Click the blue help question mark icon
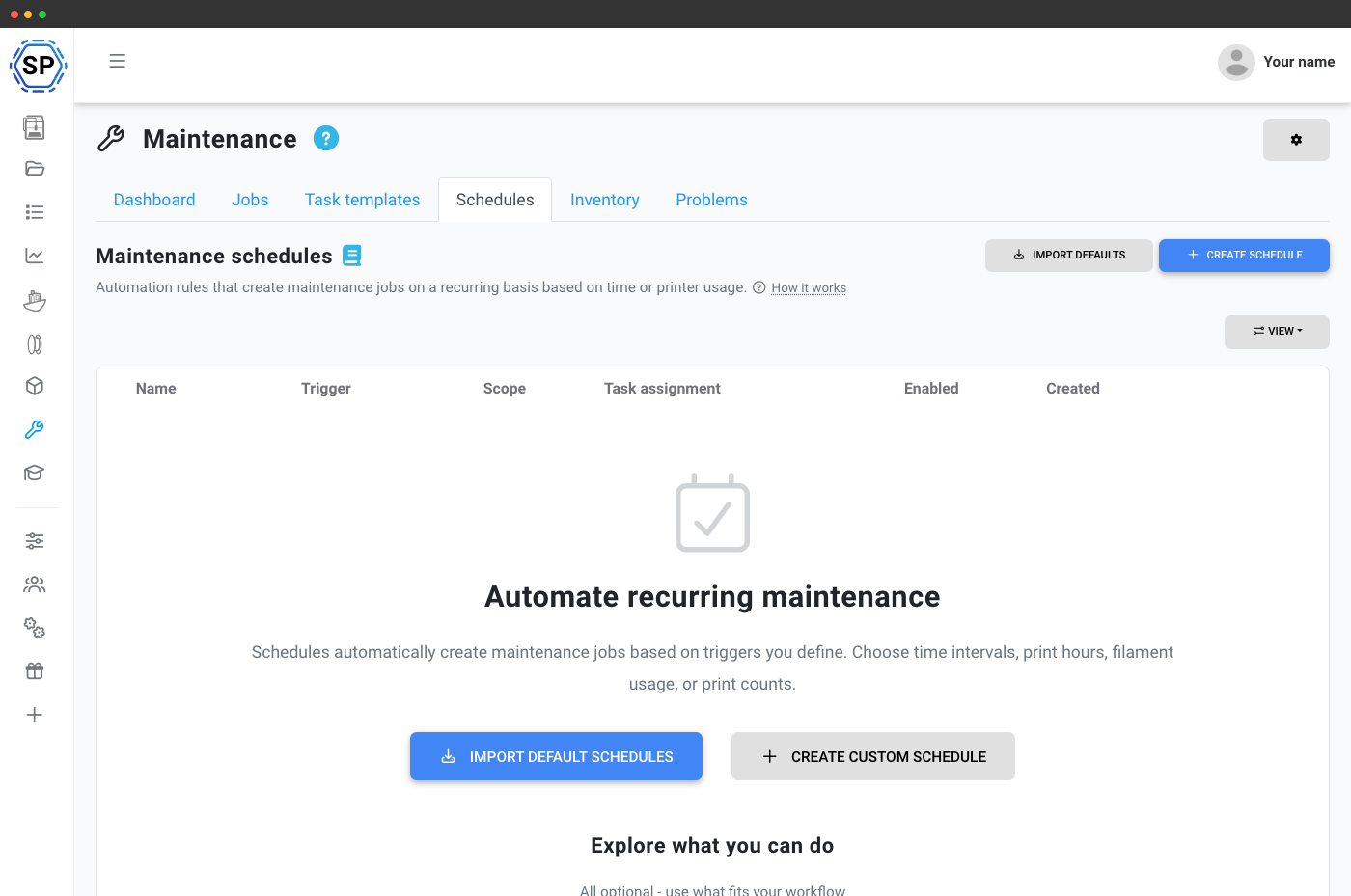Image resolution: width=1351 pixels, height=896 pixels. (x=326, y=139)
